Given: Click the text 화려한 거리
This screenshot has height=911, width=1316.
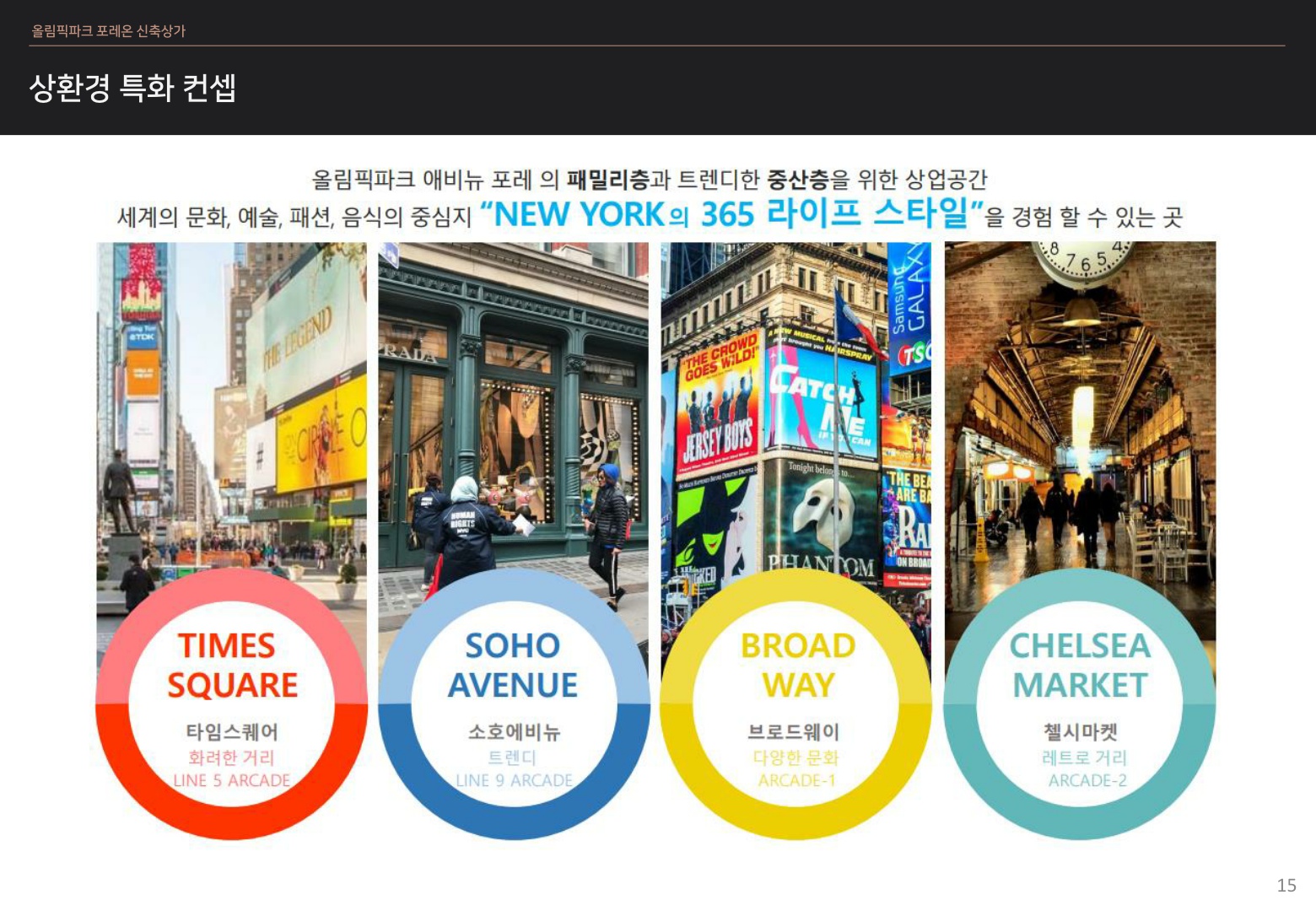Looking at the screenshot, I should [231, 757].
